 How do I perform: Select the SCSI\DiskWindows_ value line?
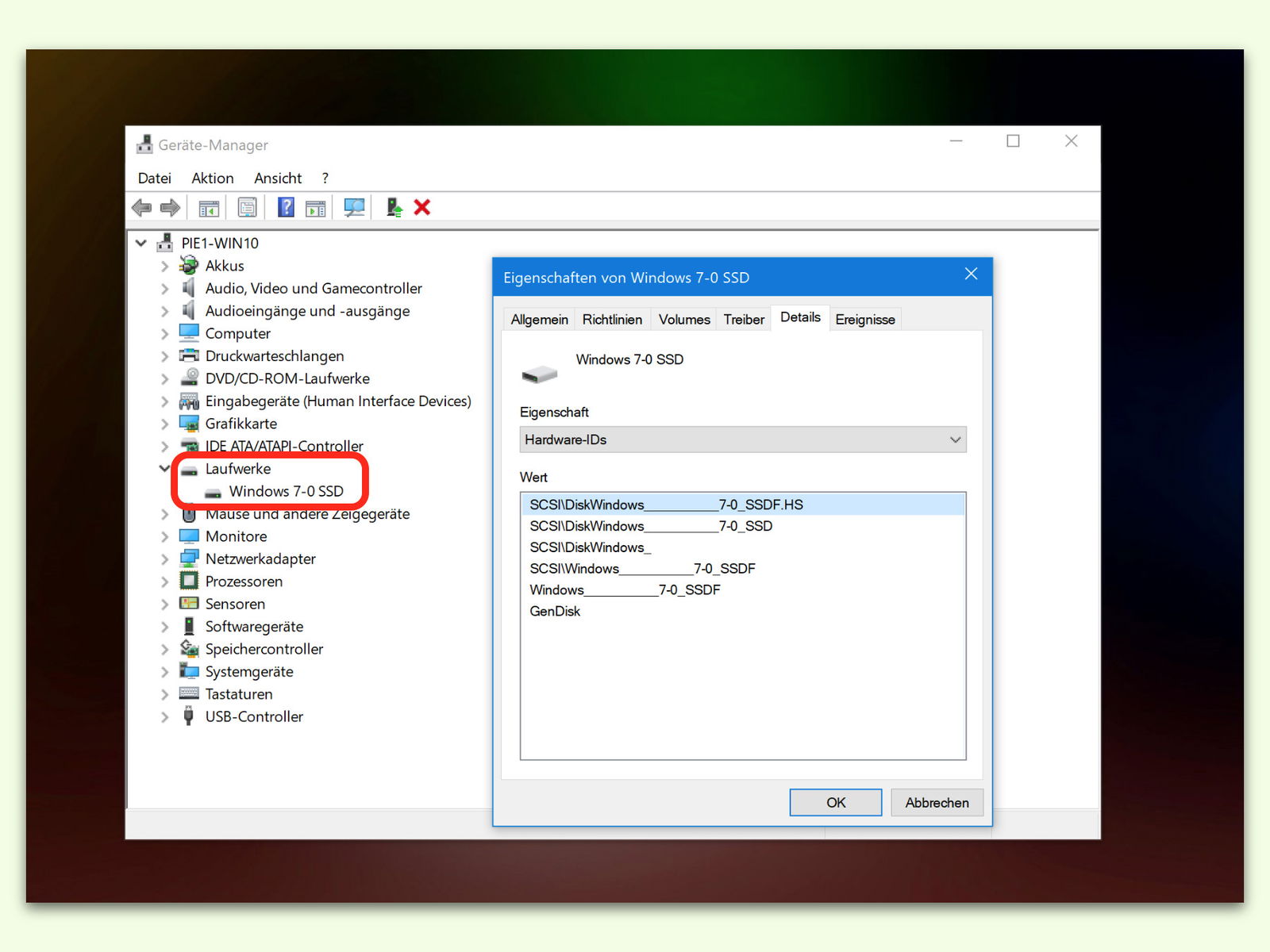pyautogui.click(x=591, y=547)
